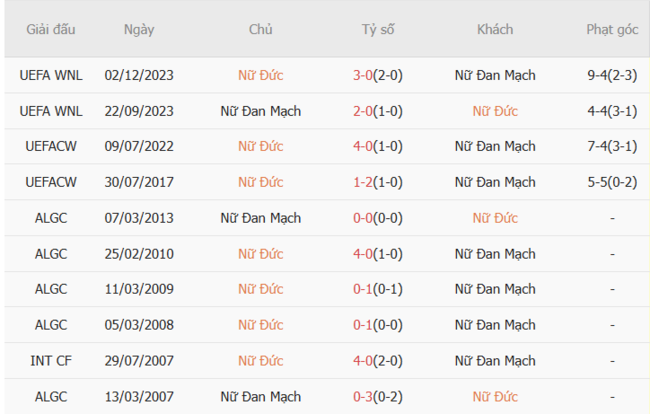Open the 0-0 score from 07/03/2013
This screenshot has height=414, width=650.
pos(364,218)
